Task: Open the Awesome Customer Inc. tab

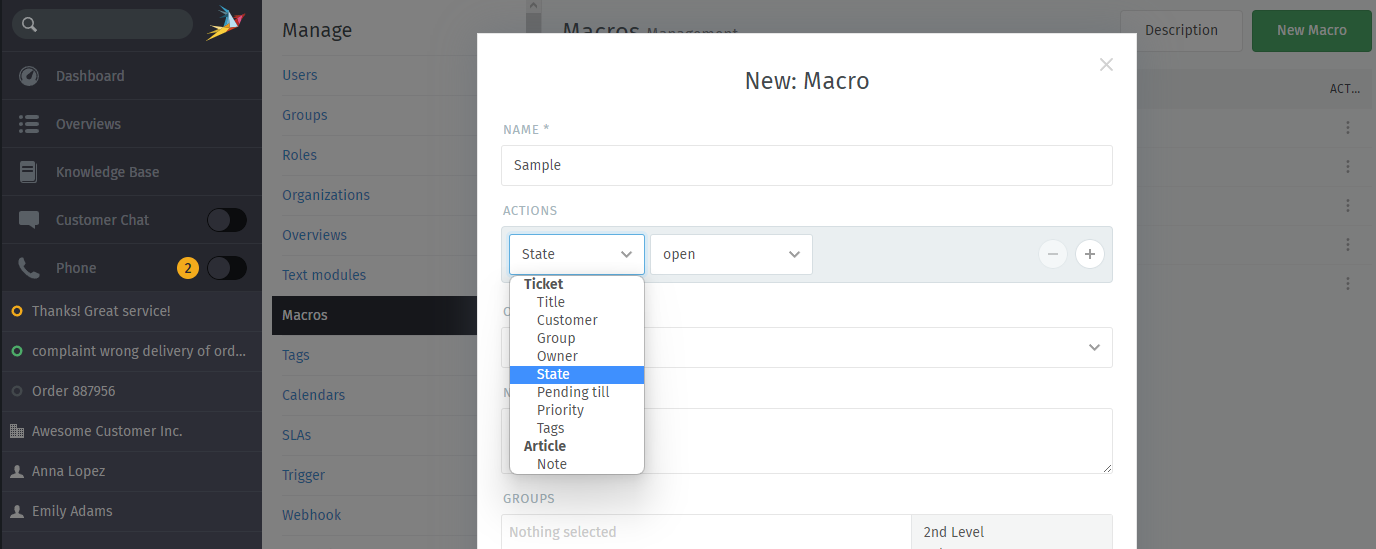Action: 131,431
